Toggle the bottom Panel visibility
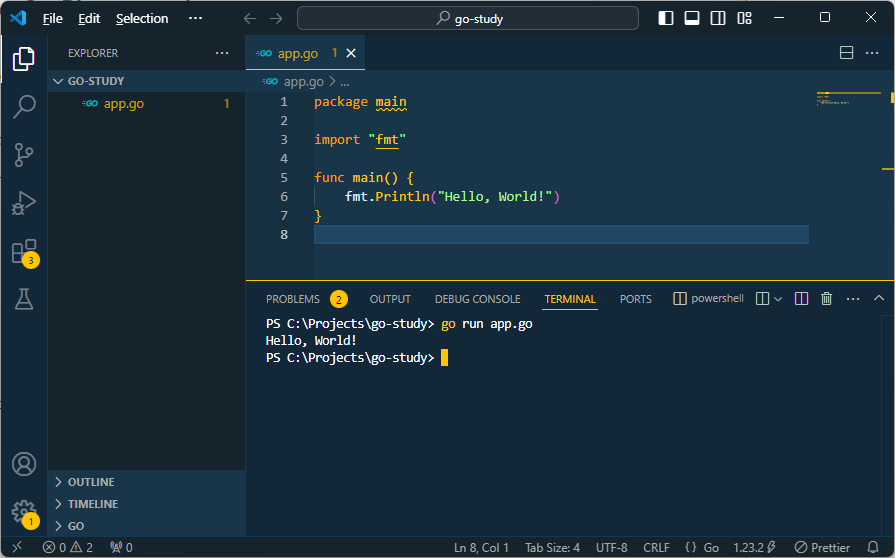Viewport: 895px width, 558px height. point(692,18)
